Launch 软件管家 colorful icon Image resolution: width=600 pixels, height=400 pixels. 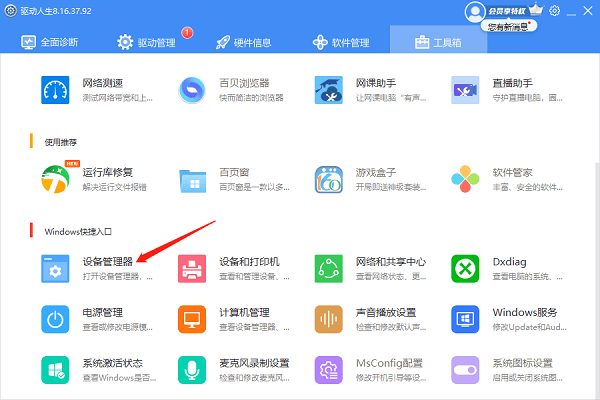pyautogui.click(x=465, y=180)
